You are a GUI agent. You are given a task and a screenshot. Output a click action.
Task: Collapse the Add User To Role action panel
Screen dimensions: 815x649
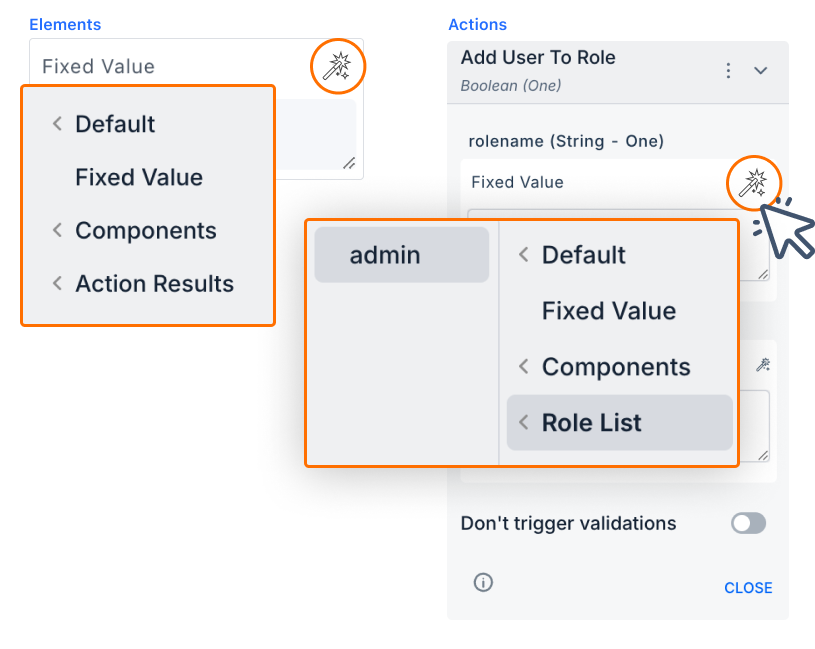coord(761,70)
